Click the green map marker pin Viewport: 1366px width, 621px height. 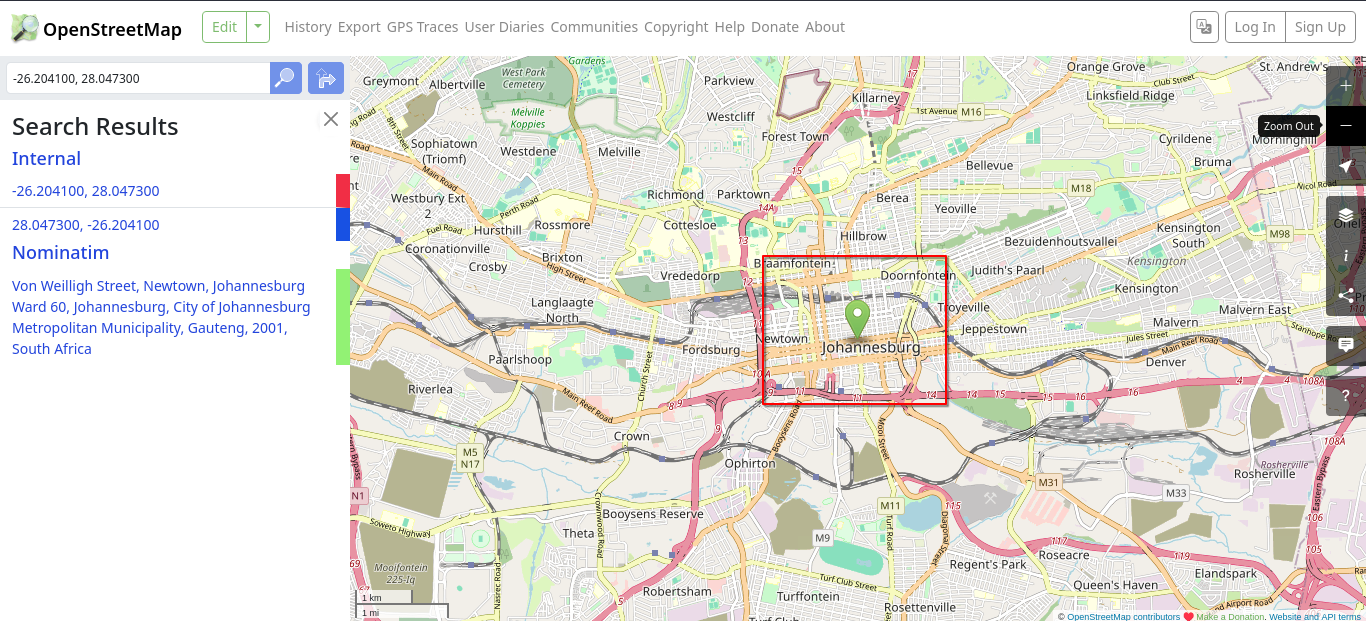pyautogui.click(x=857, y=320)
